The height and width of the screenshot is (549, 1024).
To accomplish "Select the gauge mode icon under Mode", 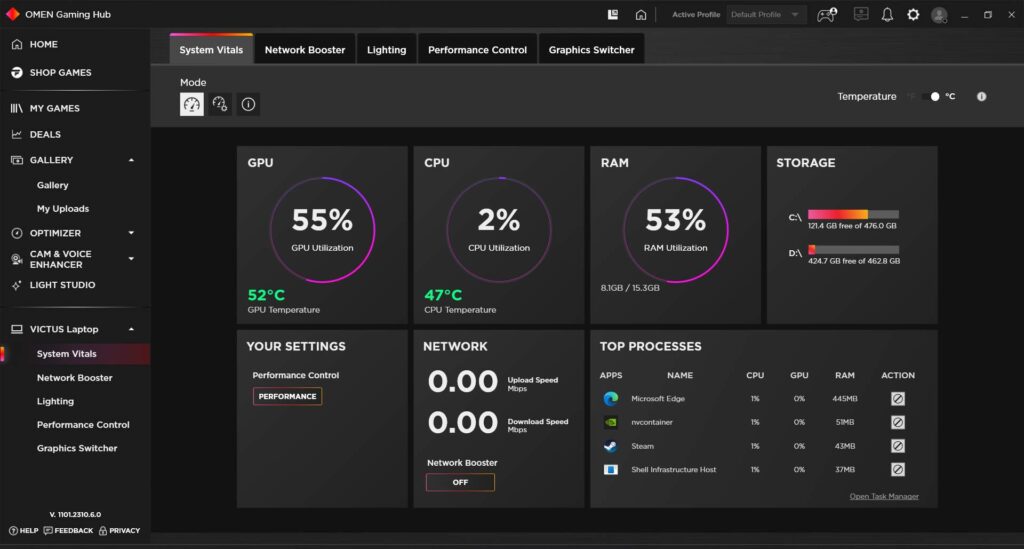I will click(191, 104).
